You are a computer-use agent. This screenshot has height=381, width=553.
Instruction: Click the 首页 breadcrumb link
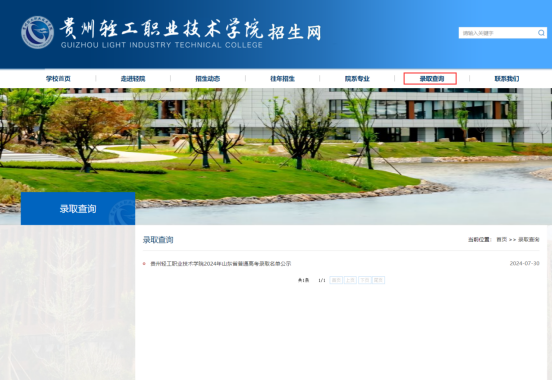click(x=502, y=240)
